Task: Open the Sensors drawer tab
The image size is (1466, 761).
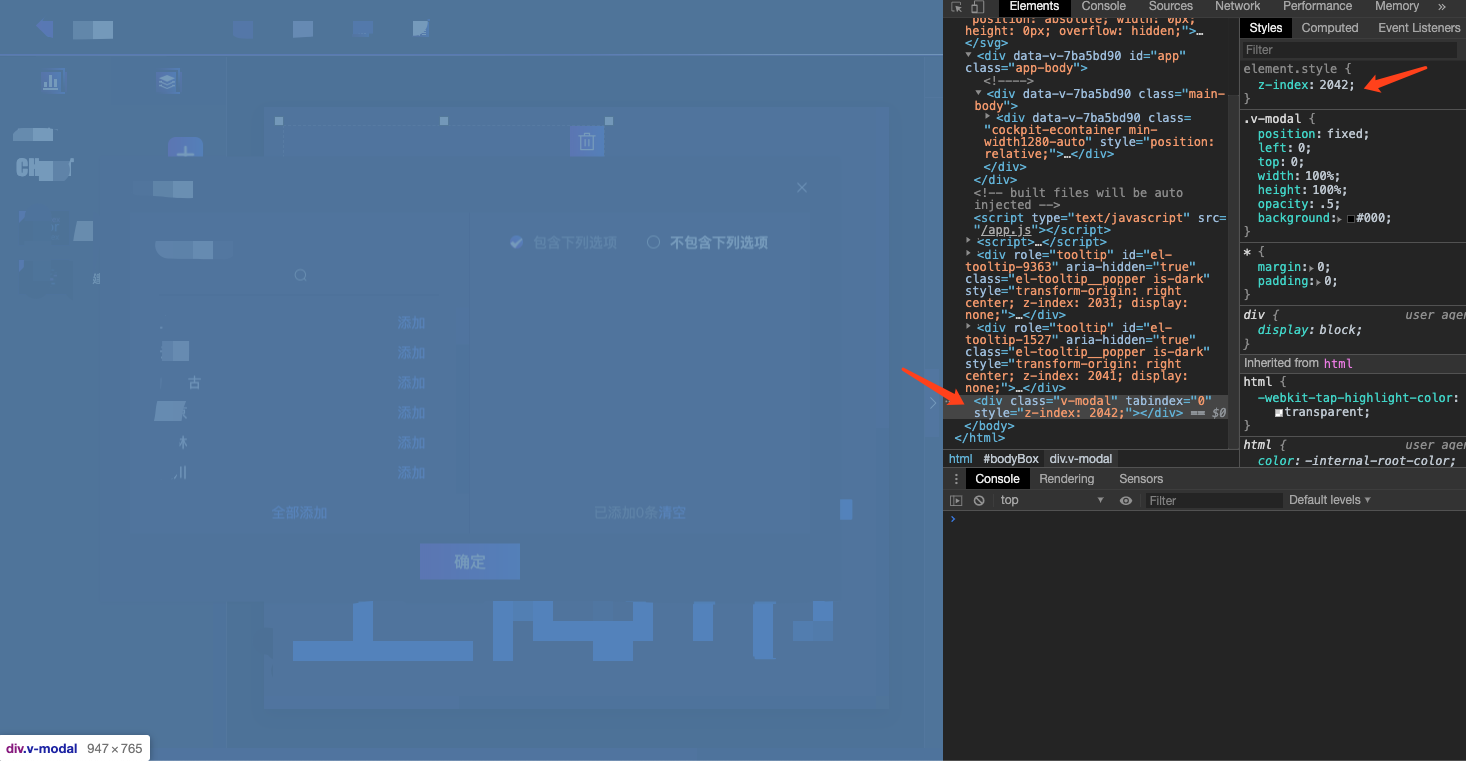Action: (1141, 479)
